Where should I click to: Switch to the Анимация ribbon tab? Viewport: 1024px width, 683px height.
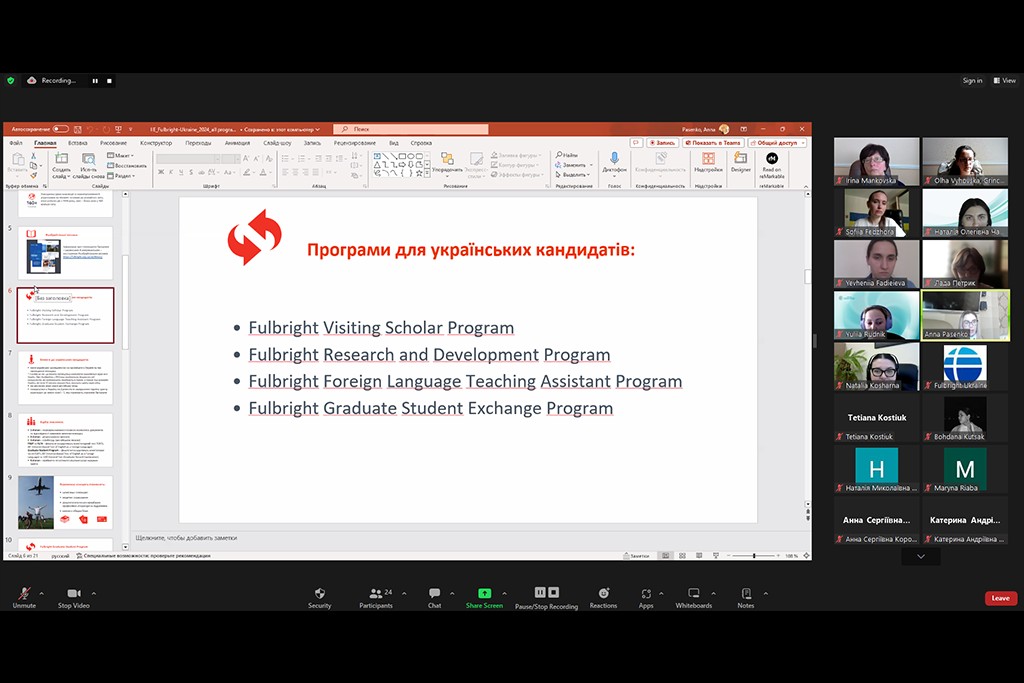tap(237, 143)
